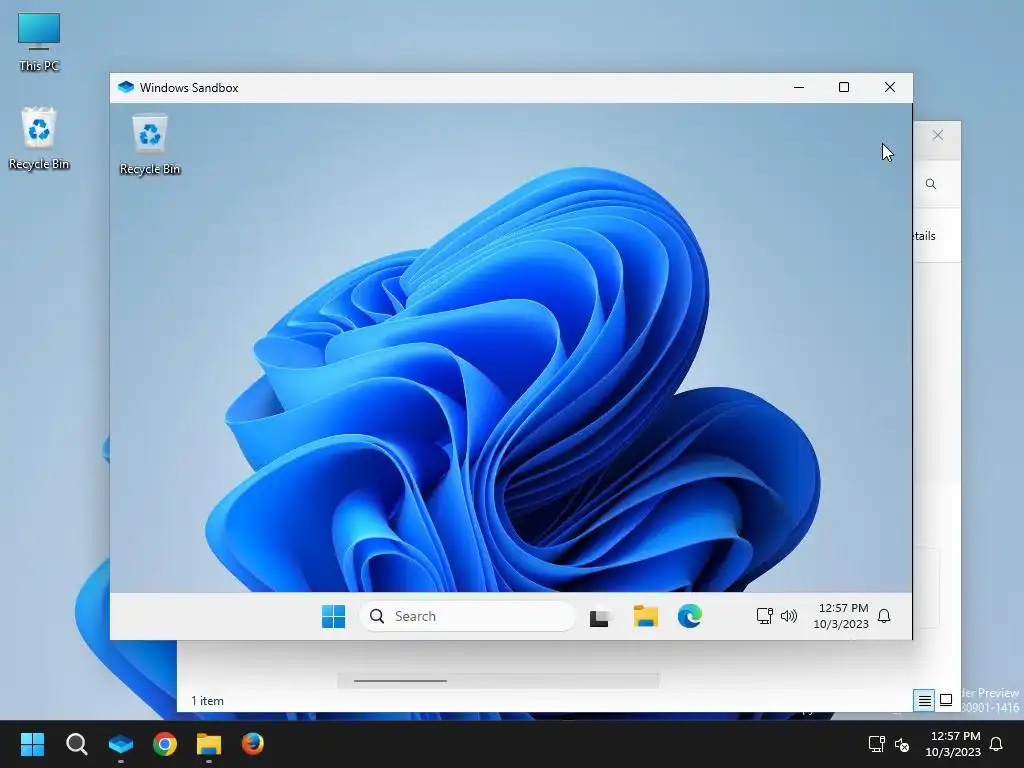Launch File Explorer in Sandbox taskbar
The image size is (1024, 768).
pos(645,616)
